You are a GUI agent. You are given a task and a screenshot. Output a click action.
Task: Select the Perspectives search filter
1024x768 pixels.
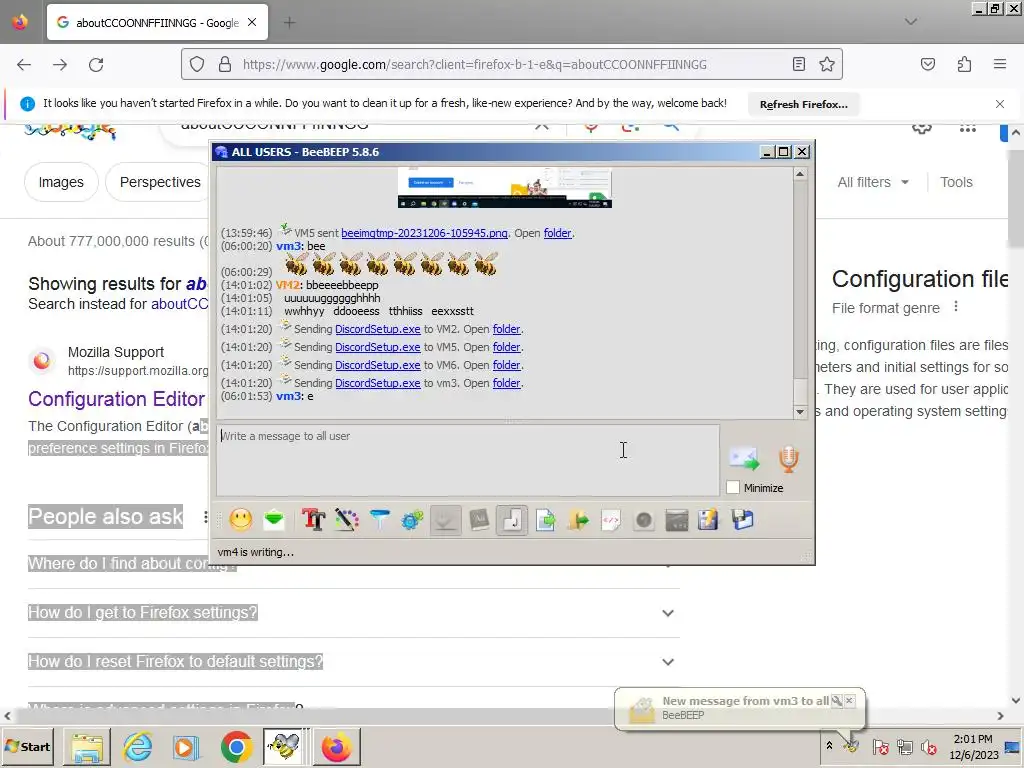[157, 182]
